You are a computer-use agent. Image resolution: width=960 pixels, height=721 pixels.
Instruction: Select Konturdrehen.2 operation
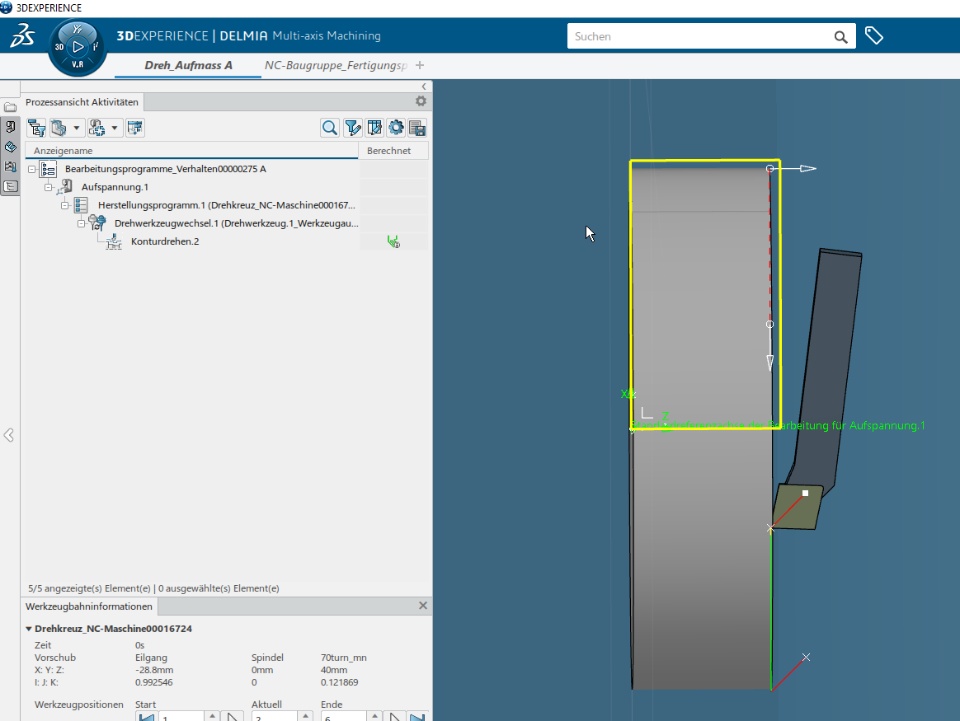(x=165, y=242)
